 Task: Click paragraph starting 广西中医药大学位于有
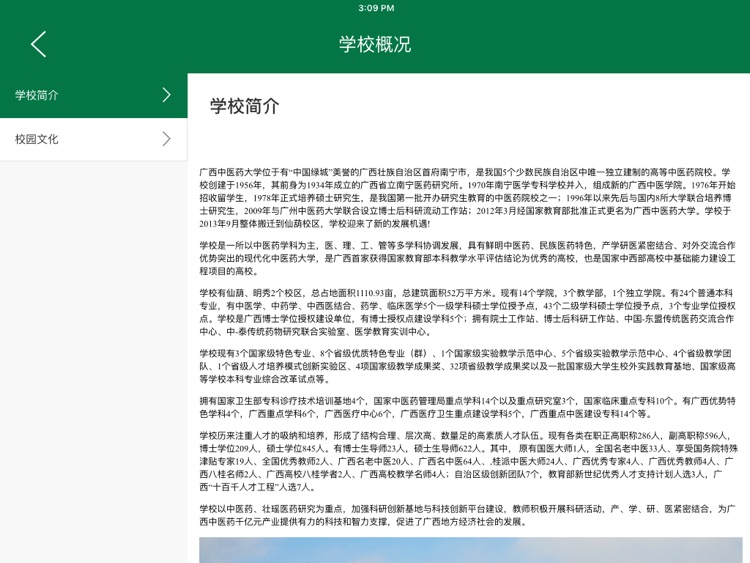tap(467, 198)
